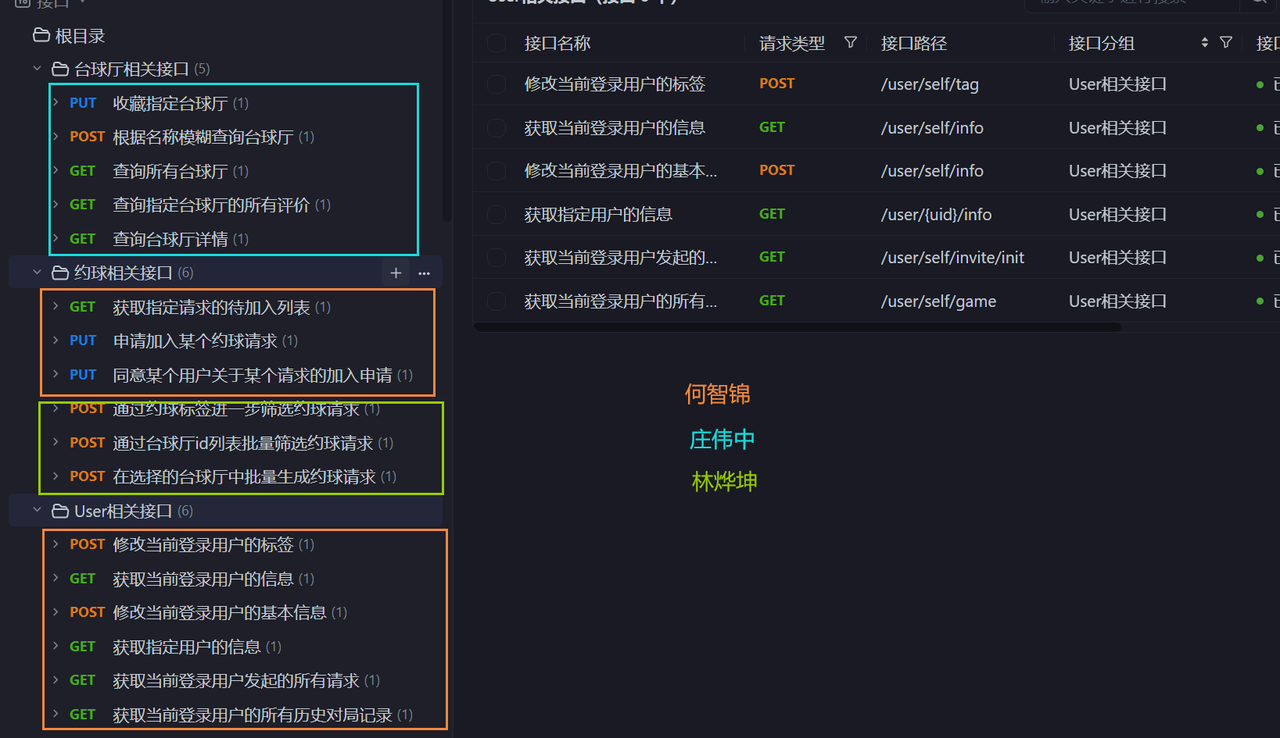Viewport: 1280px width, 738px height.
Task: Open the 查询所有台球厅 endpoint
Action: click(x=170, y=171)
